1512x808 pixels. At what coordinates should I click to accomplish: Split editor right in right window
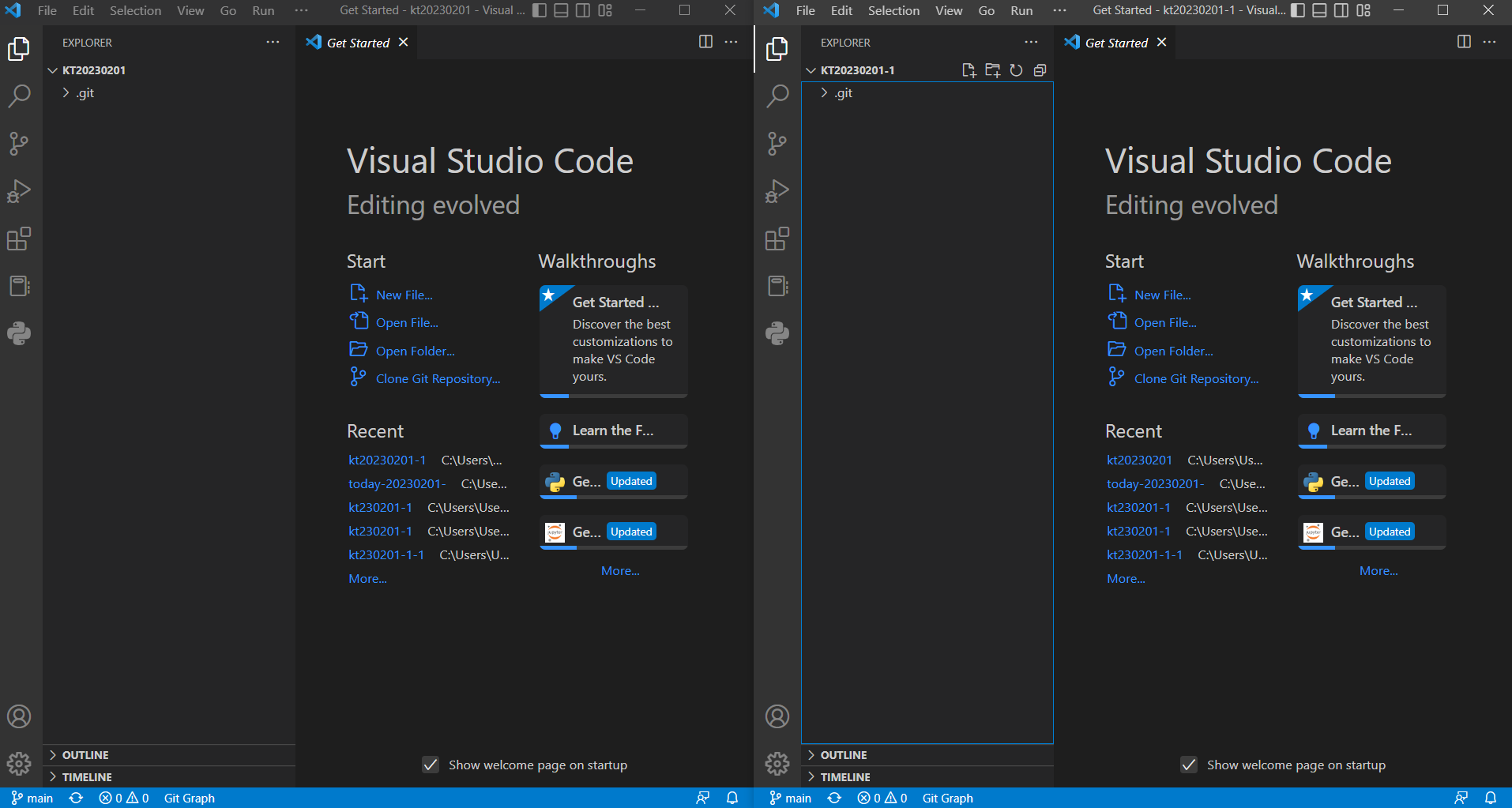1464,42
